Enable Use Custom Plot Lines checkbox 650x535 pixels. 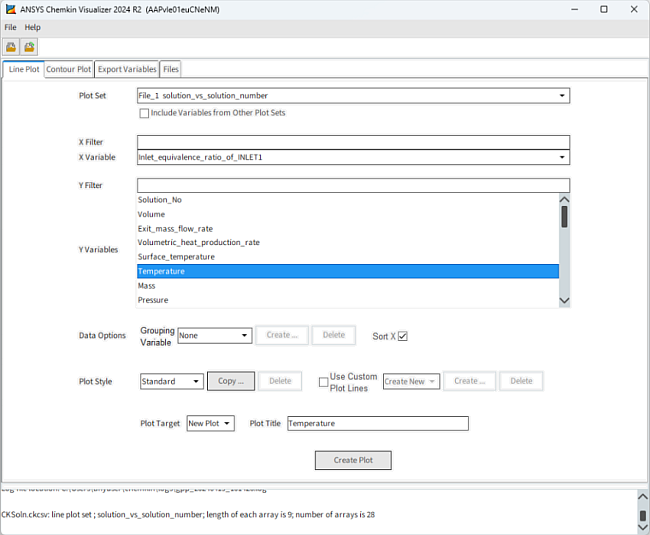tap(323, 382)
